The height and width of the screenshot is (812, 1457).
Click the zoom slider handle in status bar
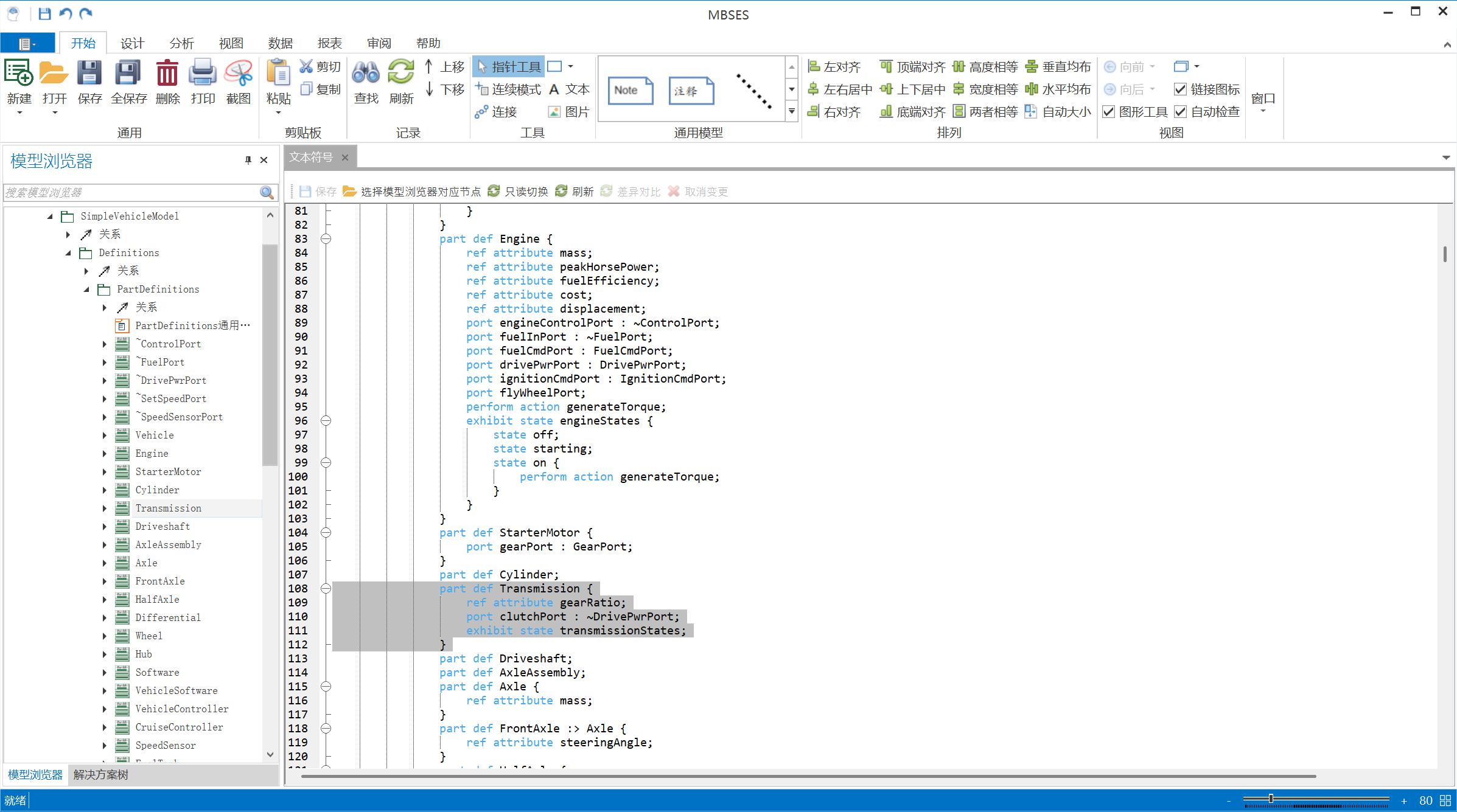(1271, 799)
